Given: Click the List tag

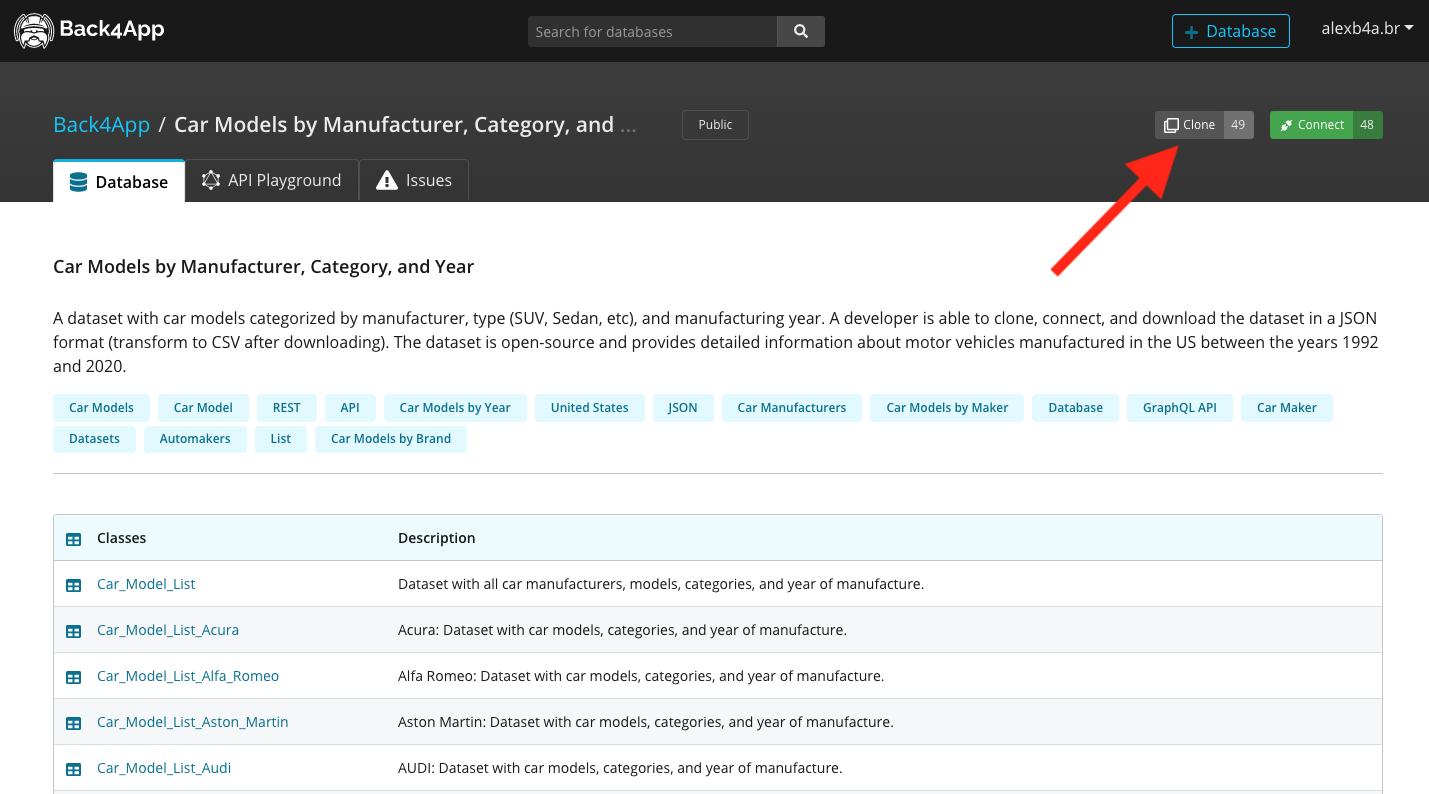Looking at the screenshot, I should click(x=281, y=439).
